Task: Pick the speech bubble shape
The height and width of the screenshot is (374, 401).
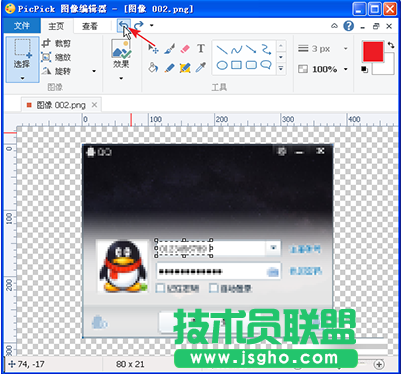Action: coord(266,65)
